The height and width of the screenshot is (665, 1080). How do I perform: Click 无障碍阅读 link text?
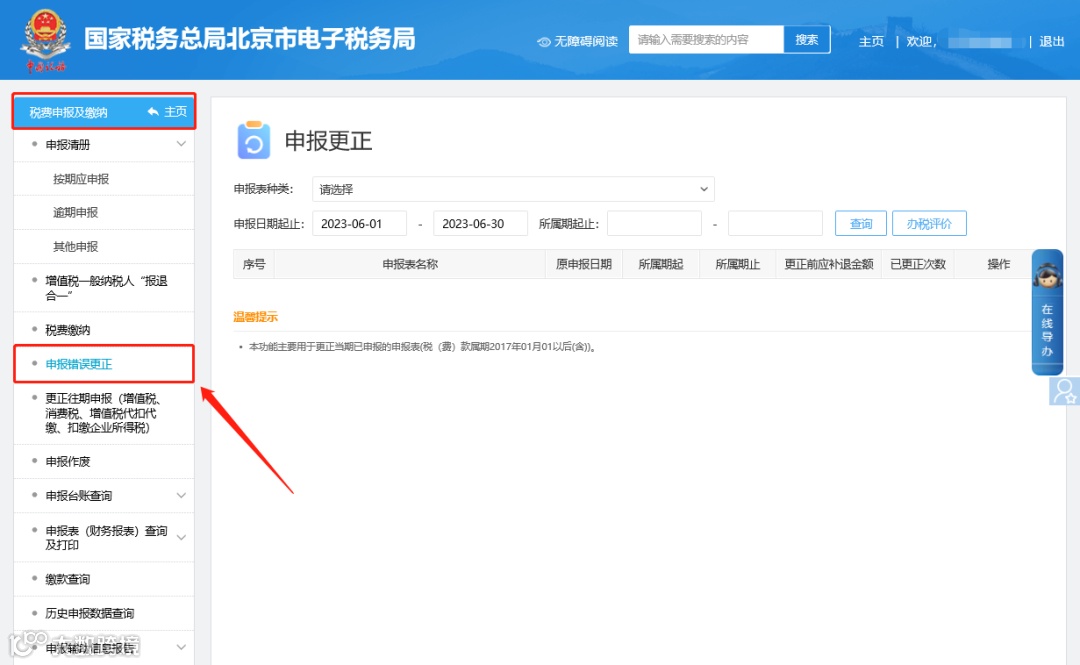point(586,41)
